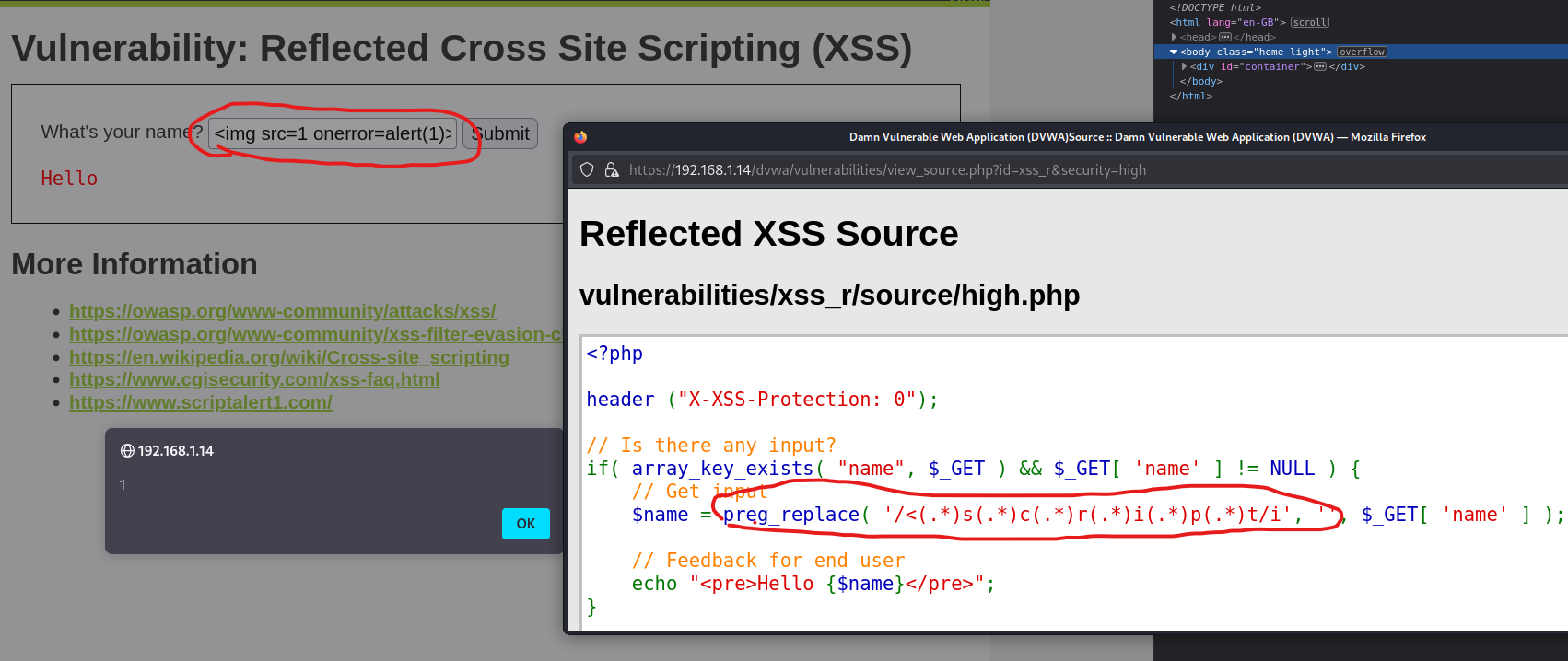Click the ellipsis badge inside div container

(x=1320, y=66)
